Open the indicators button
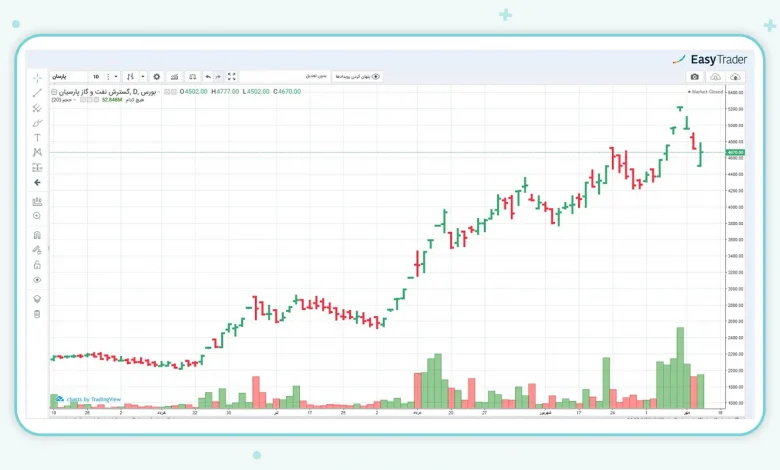The height and width of the screenshot is (470, 780). pyautogui.click(x=175, y=77)
